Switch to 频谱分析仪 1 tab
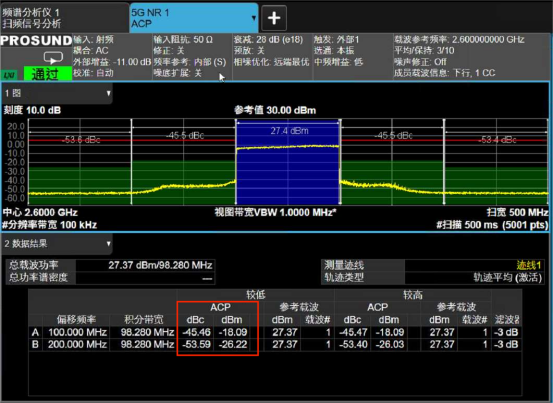This screenshot has width=553, height=403. tap(65, 18)
